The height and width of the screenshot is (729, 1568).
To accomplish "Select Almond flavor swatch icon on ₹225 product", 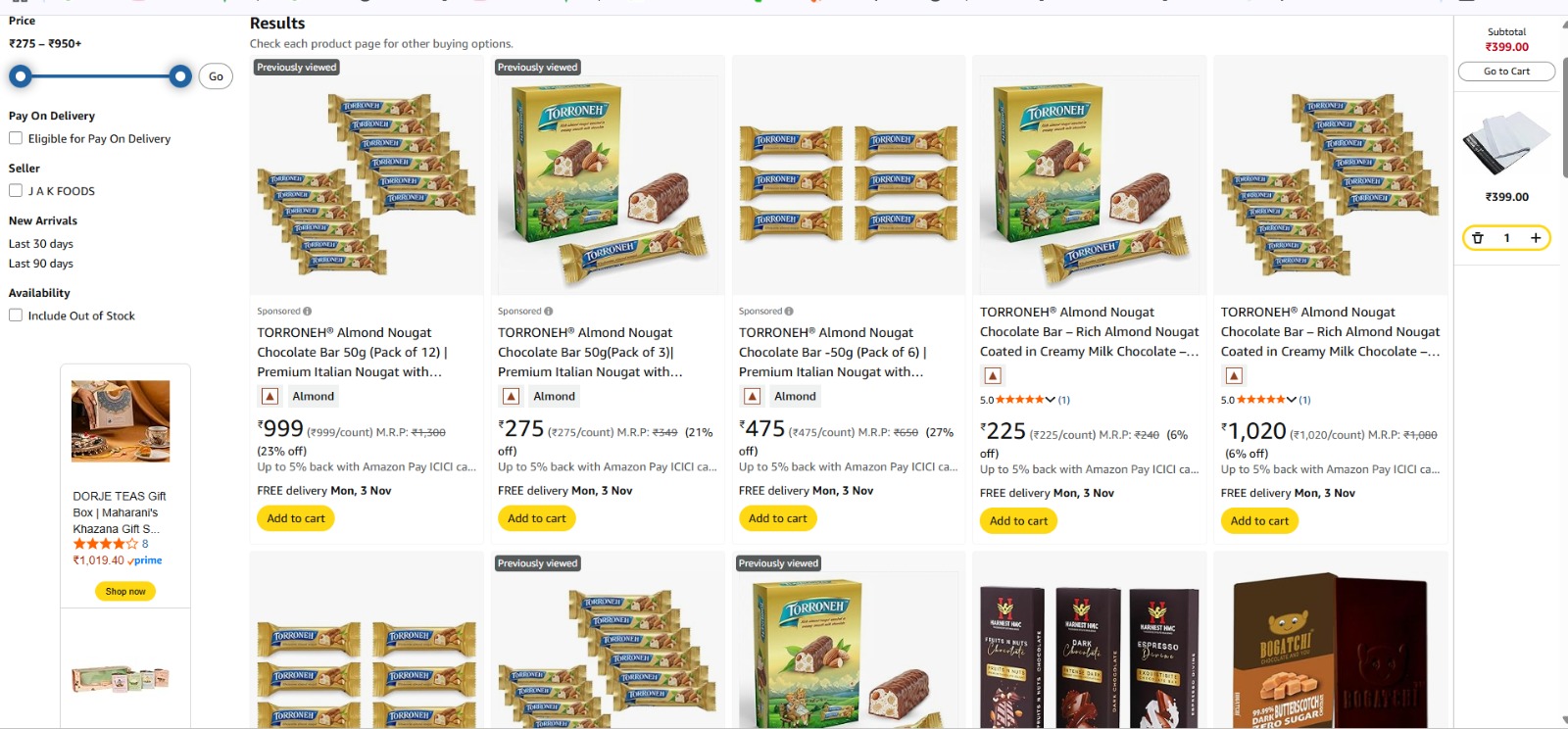I will tap(993, 376).
